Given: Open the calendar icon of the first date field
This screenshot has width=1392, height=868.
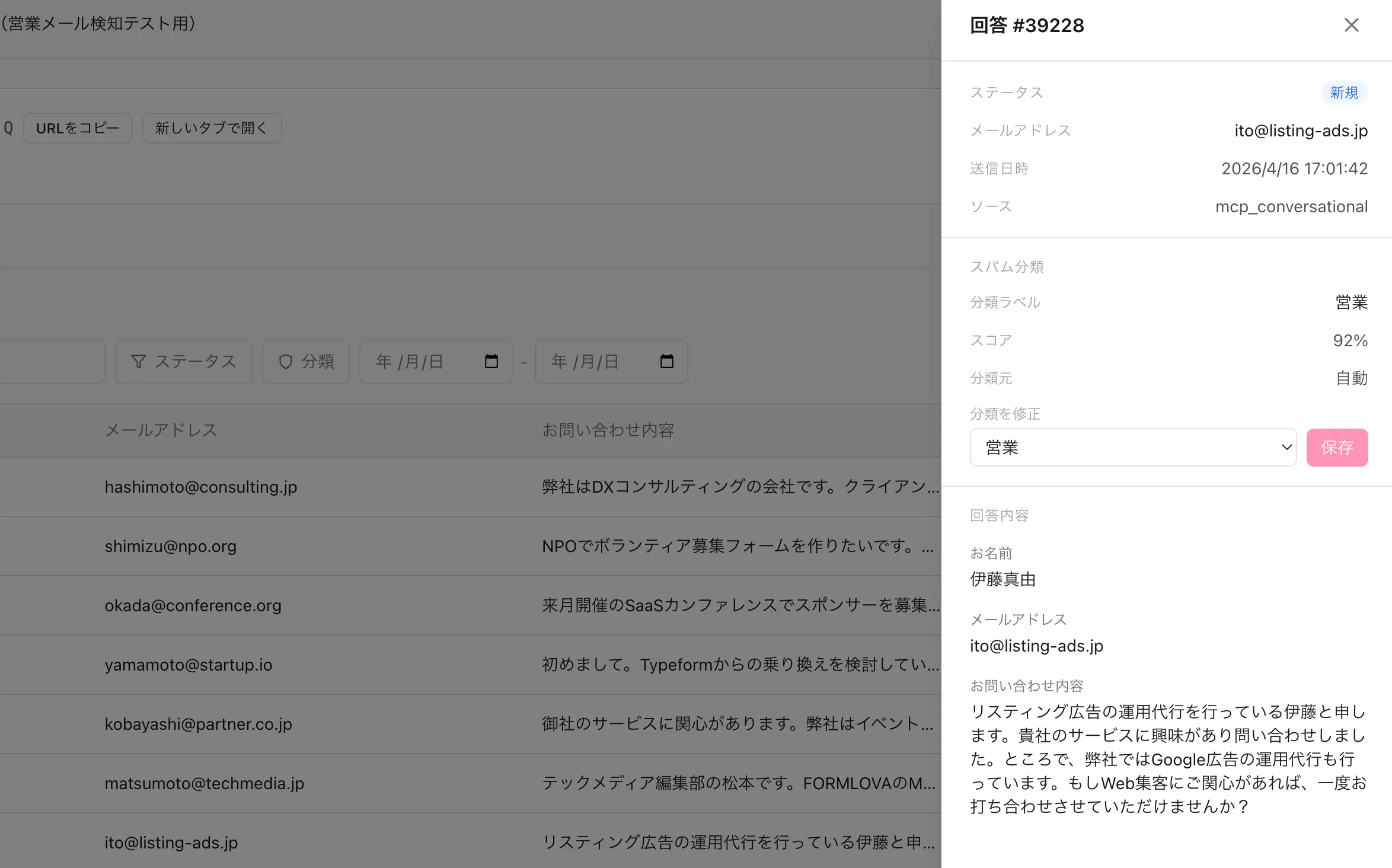Looking at the screenshot, I should point(490,362).
